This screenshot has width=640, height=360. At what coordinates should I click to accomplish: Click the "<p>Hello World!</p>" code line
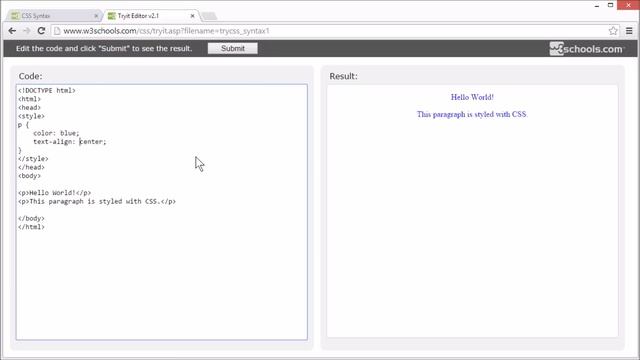(55, 193)
